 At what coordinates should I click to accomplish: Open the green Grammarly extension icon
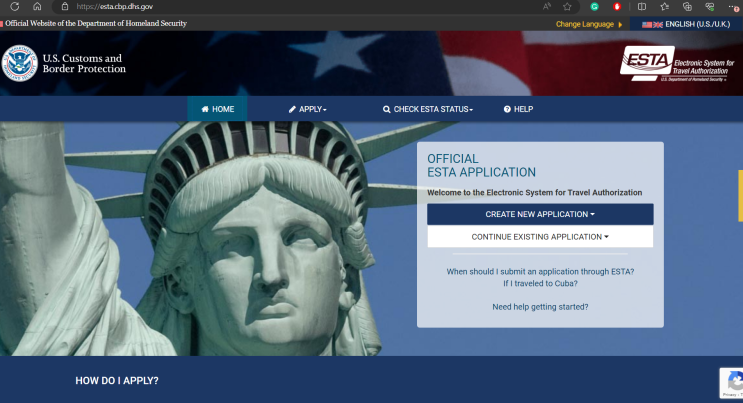coord(594,7)
